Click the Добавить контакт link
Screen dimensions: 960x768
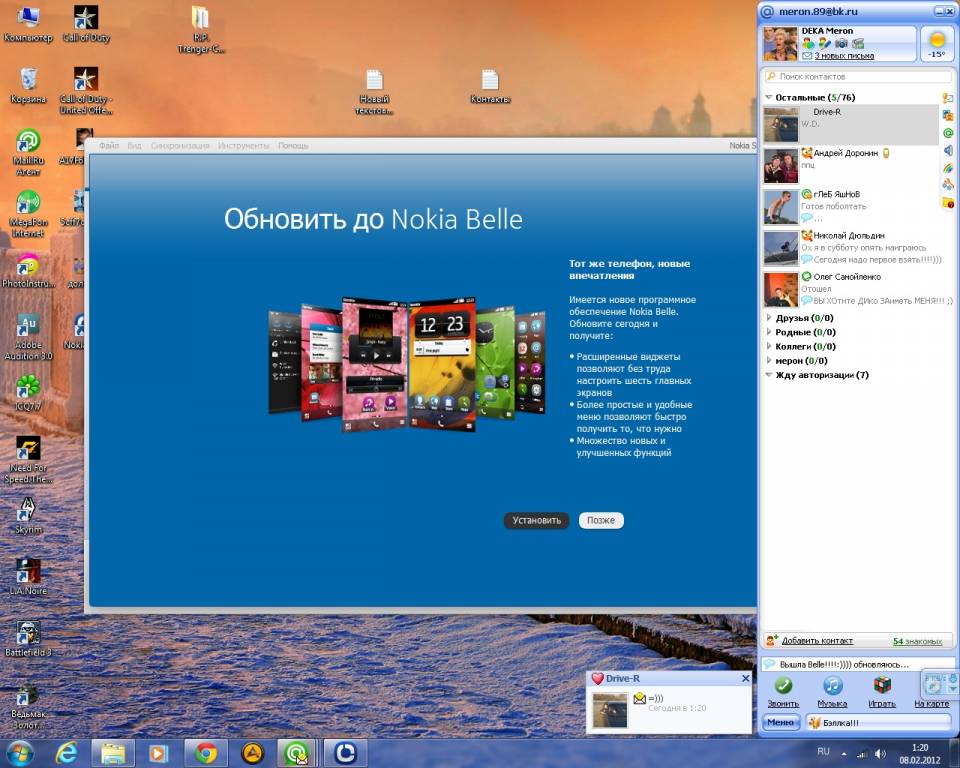coord(817,641)
